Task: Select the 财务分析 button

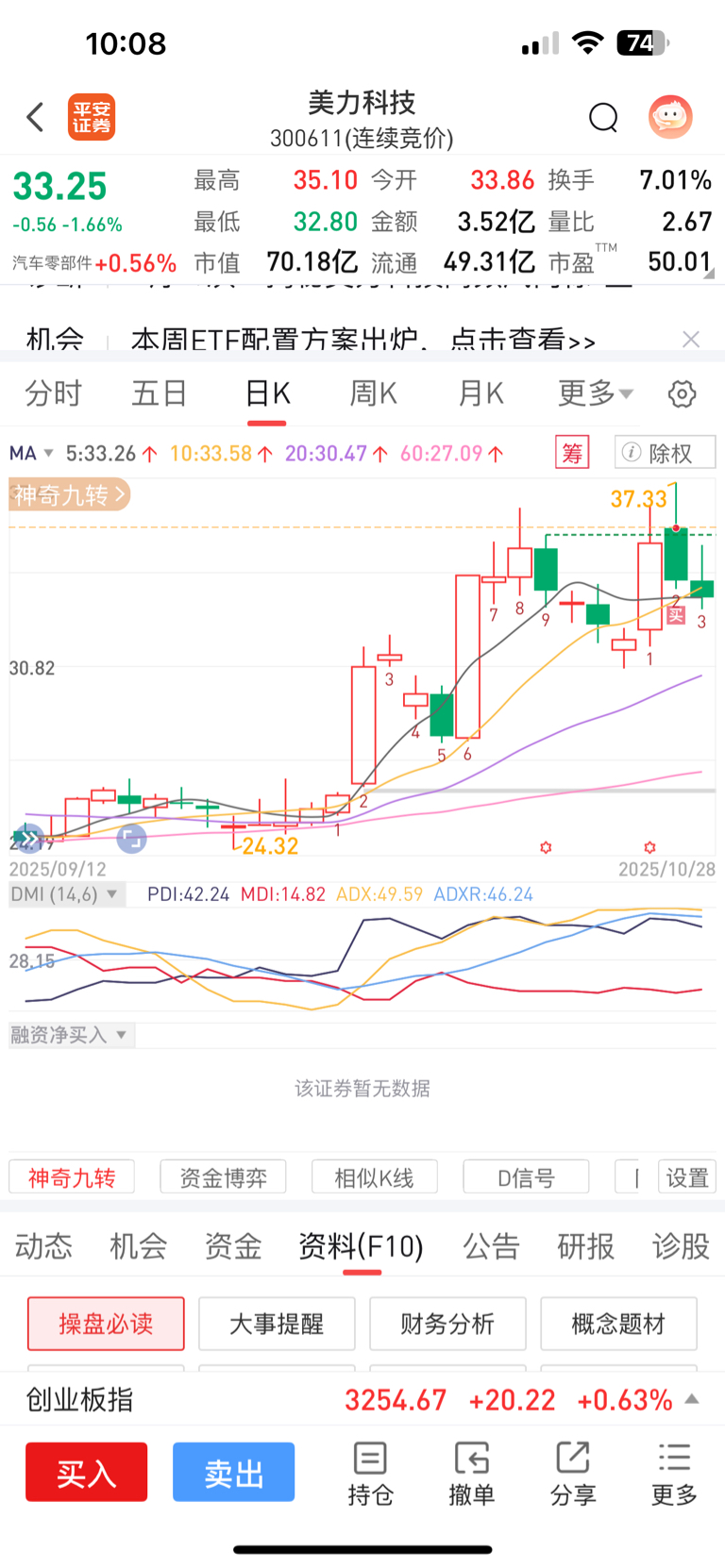Action: tap(447, 1324)
